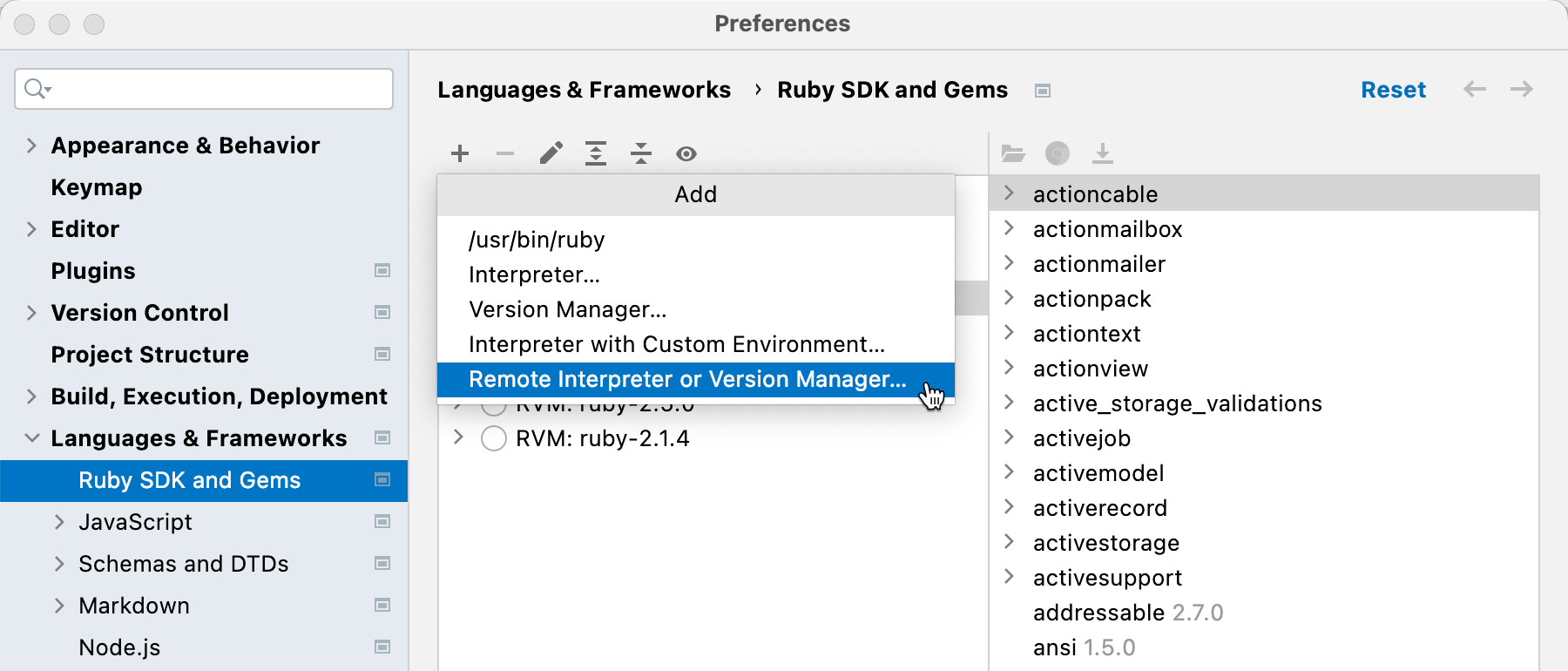Expand the Markdown settings node
This screenshot has height=671, width=1568.
pyautogui.click(x=59, y=606)
